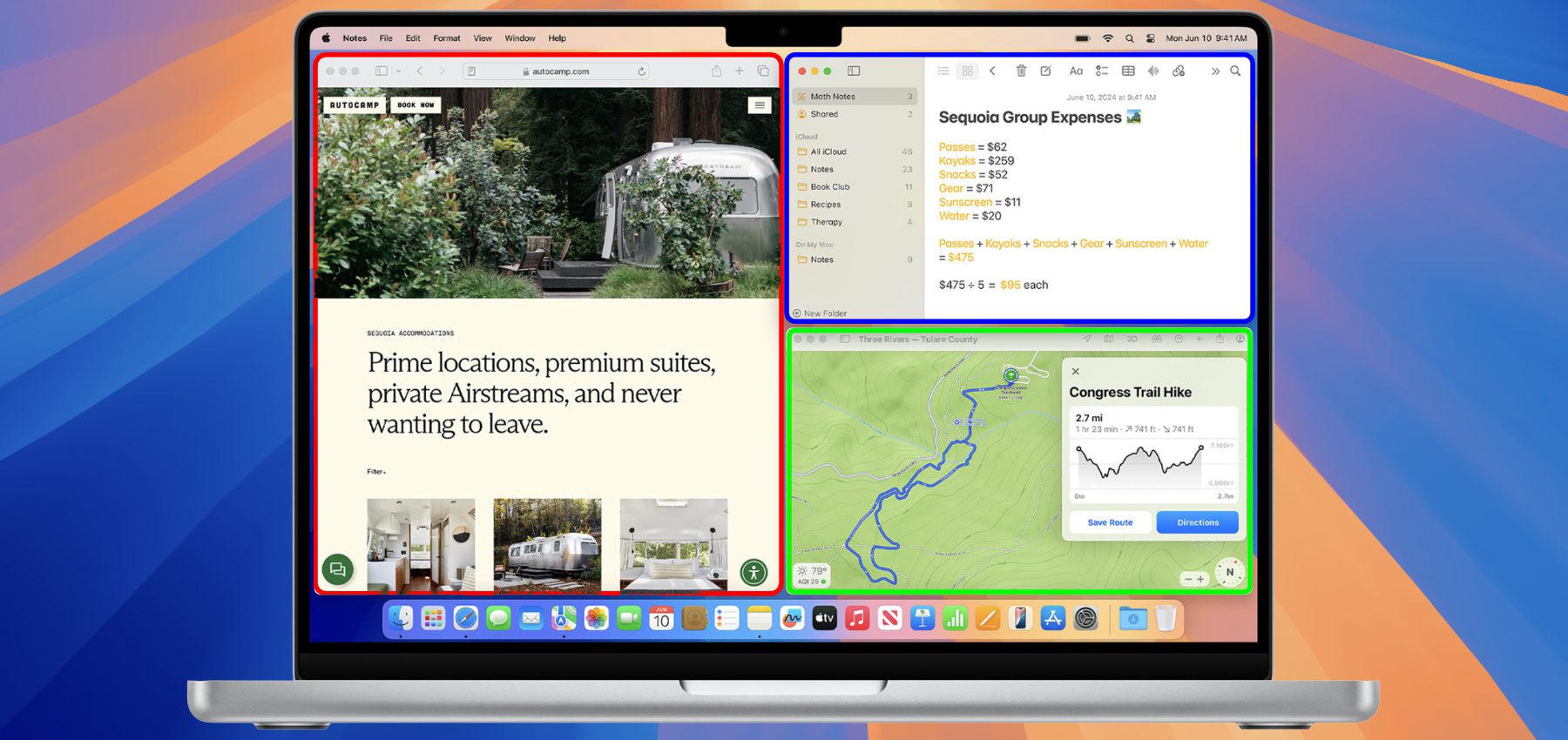Open the Window menu in the menu bar
Screen dimensions: 1568x740
[520, 38]
